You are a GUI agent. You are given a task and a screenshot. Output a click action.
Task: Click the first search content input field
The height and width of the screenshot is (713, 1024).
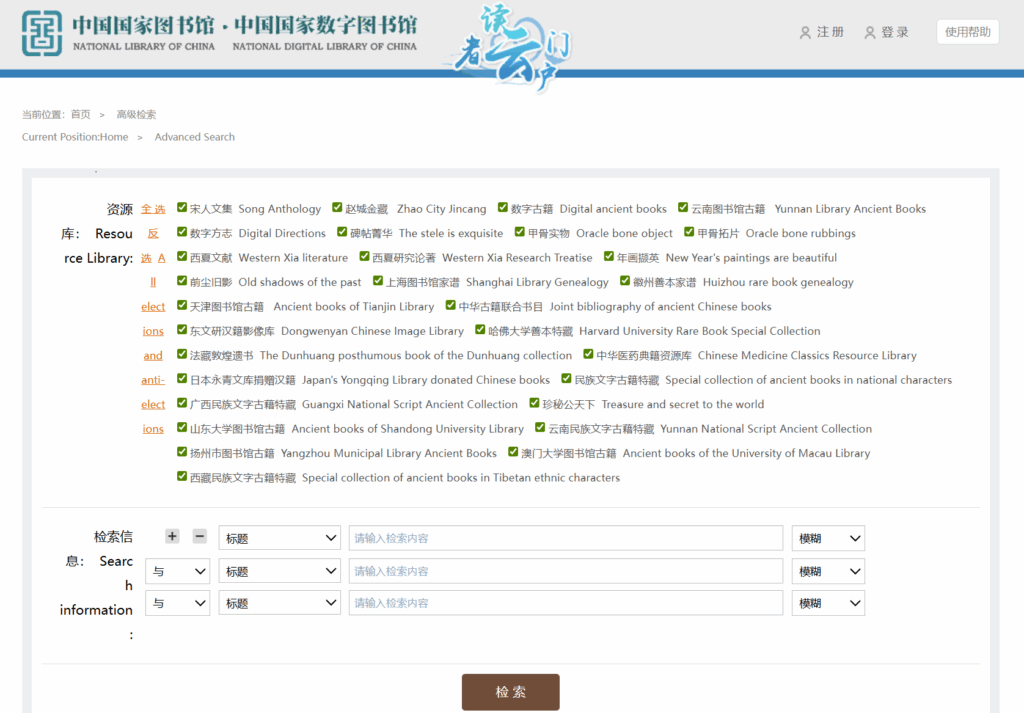pyautogui.click(x=565, y=538)
